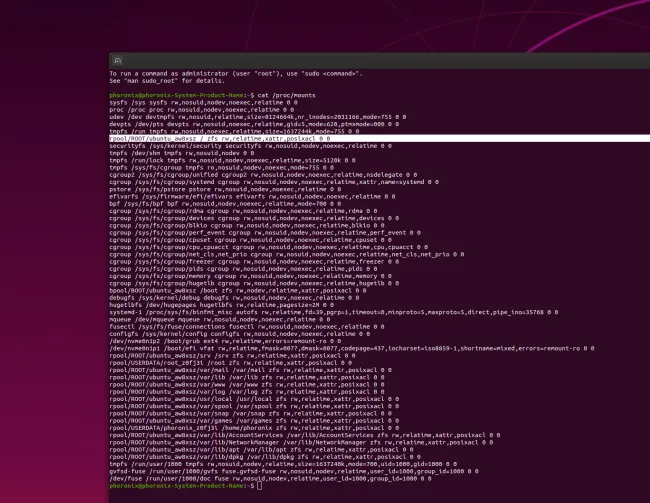Click the /dev/nvme0n1p1 /boot/efi vfat line
This screenshot has width=650, height=503.
(x=352, y=348)
